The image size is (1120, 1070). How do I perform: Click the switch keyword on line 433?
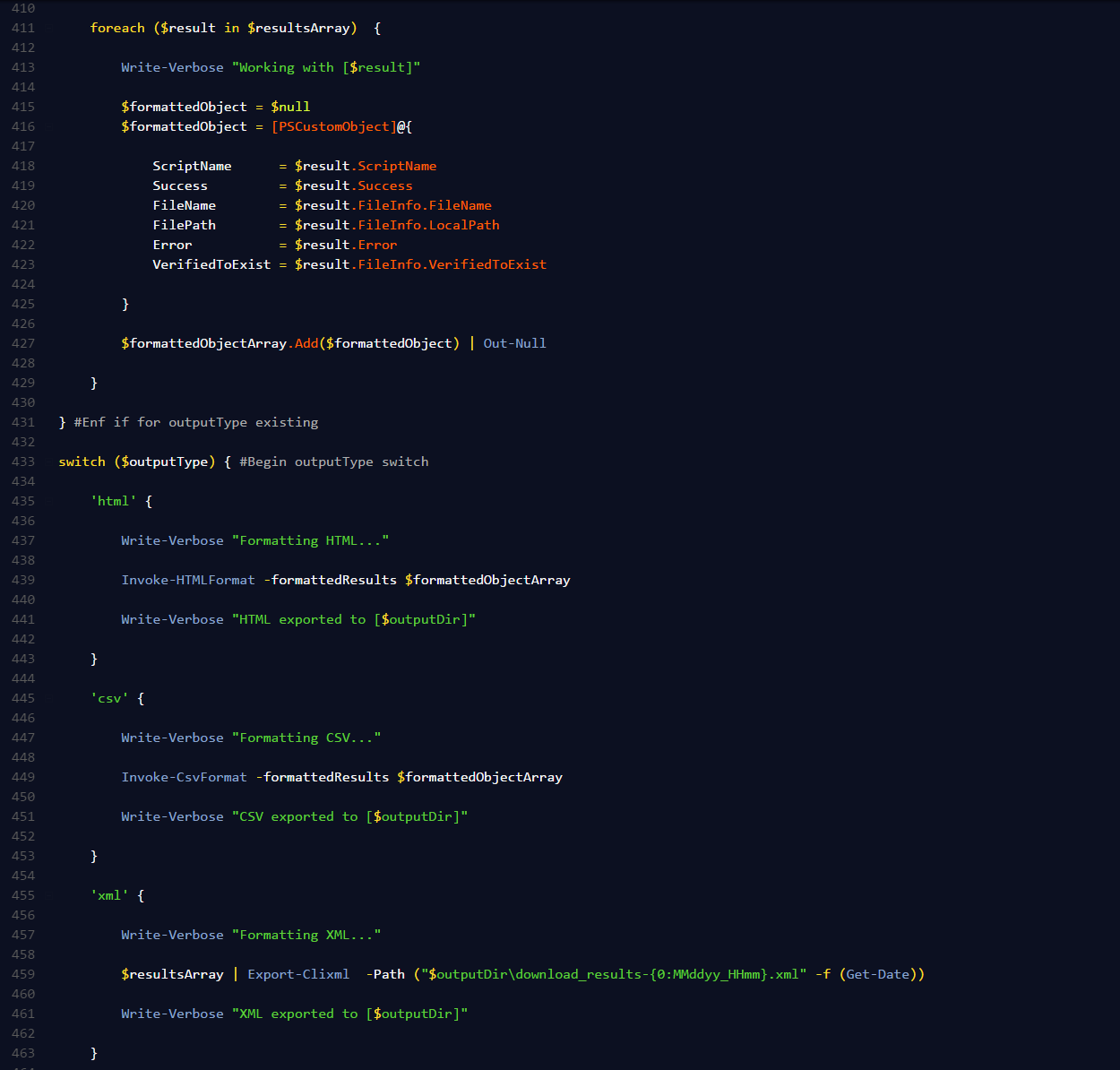click(x=82, y=462)
